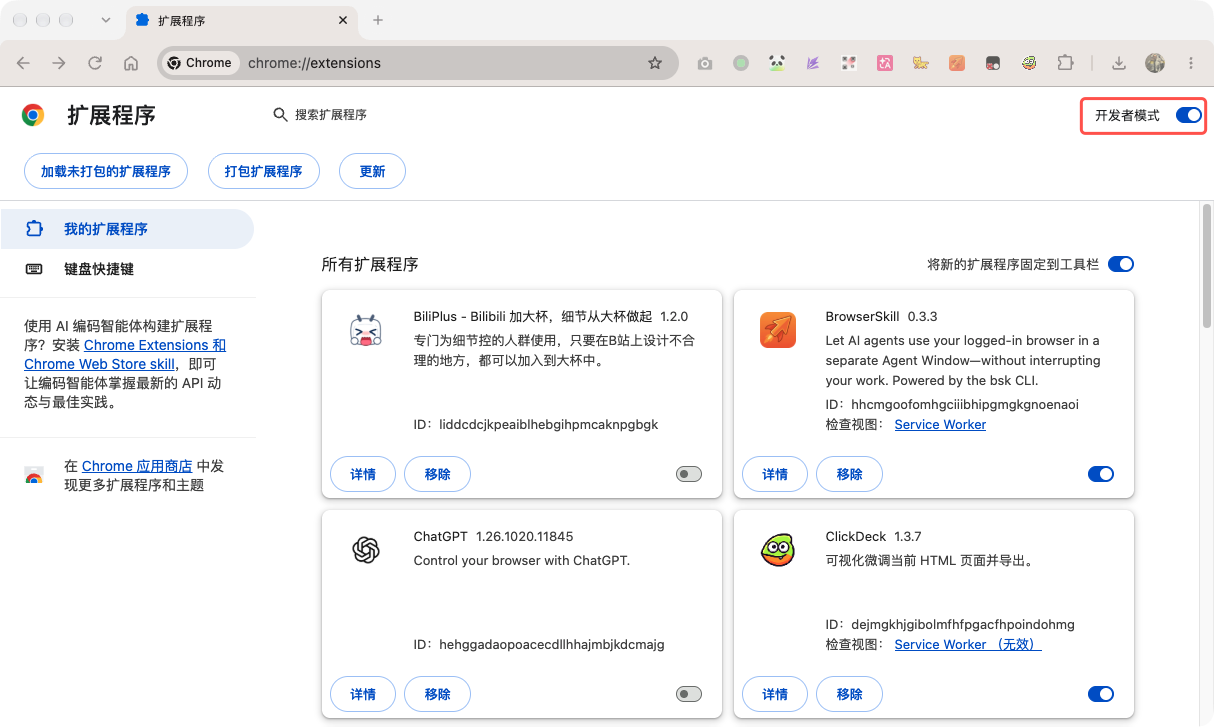The width and height of the screenshot is (1214, 727).
Task: Open 详情 for ClickDeck
Action: (x=775, y=694)
